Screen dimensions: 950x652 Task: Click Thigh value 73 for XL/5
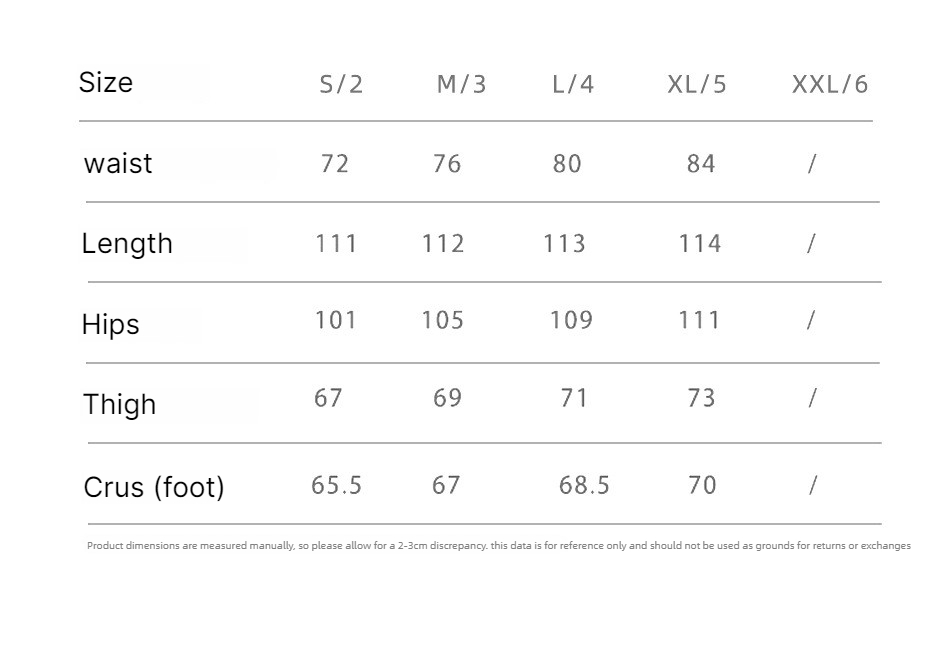tap(701, 398)
